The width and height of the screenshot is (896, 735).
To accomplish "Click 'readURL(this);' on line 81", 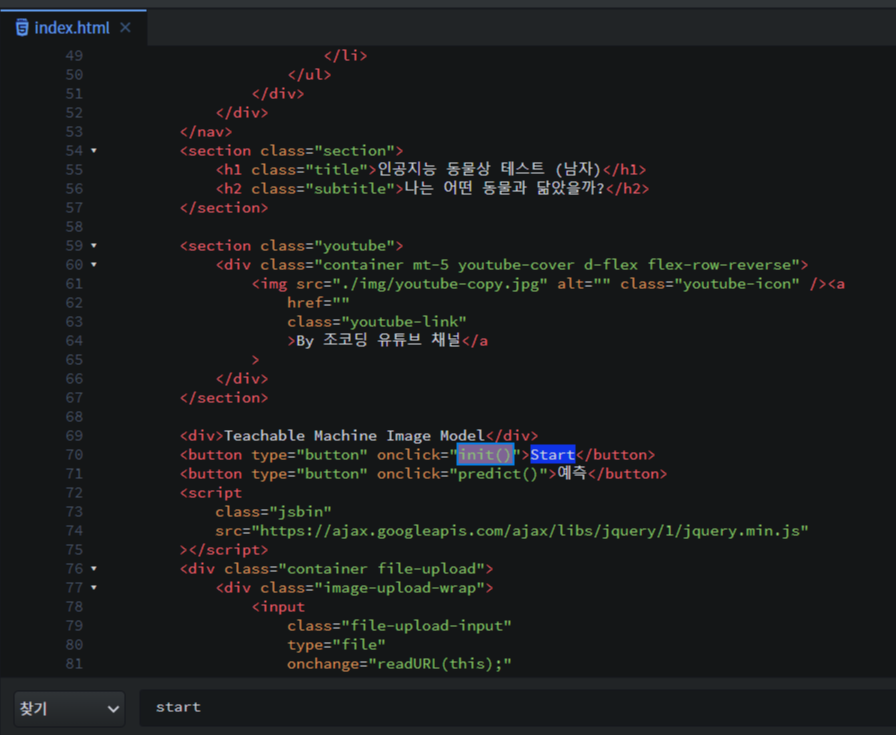I will pos(440,664).
